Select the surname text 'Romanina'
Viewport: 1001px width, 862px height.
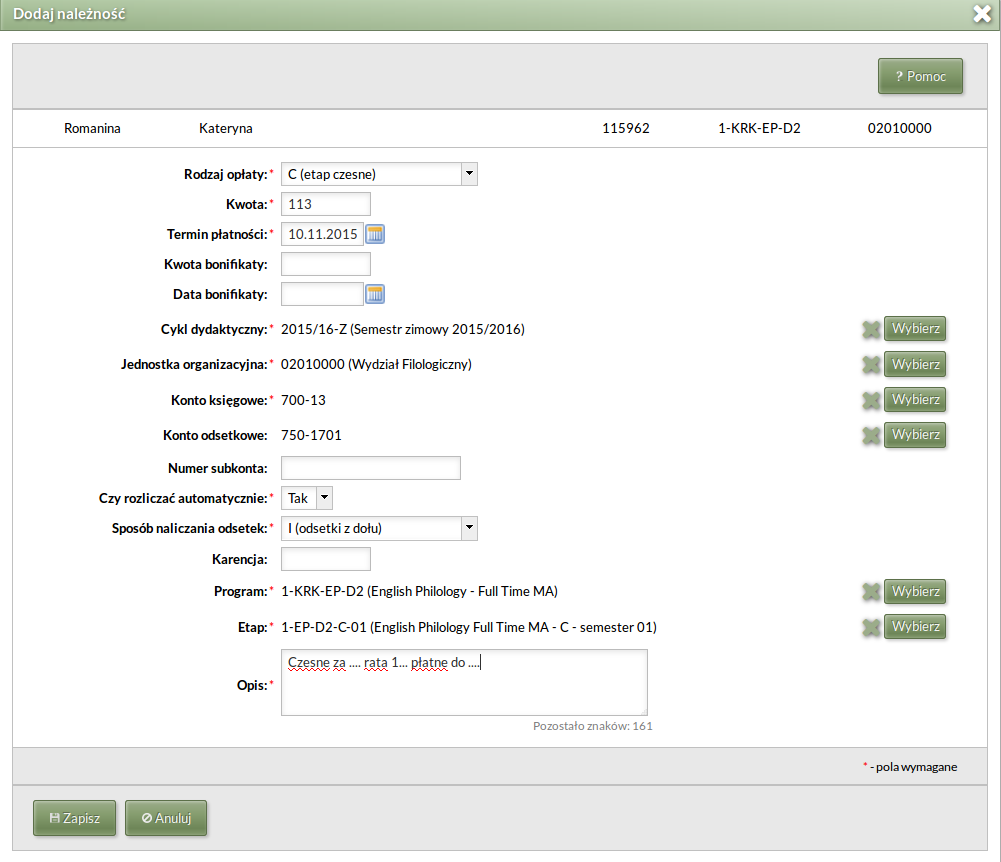(92, 128)
